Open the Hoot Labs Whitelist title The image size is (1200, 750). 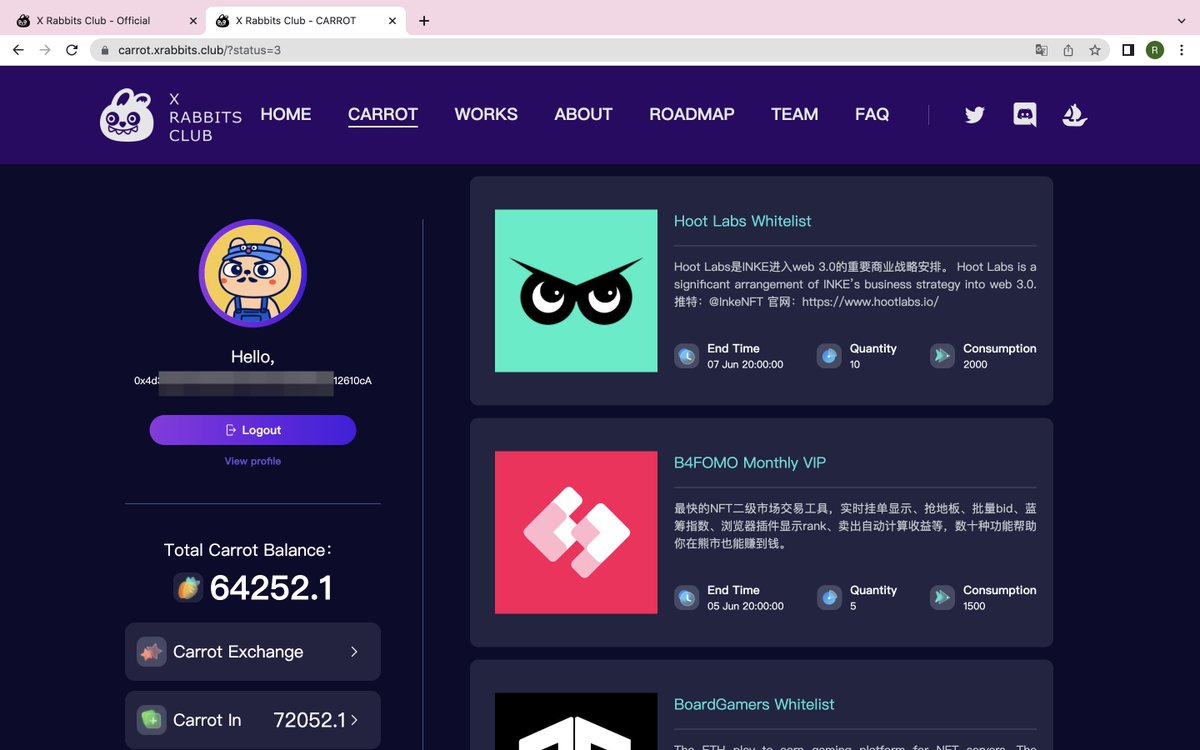tap(743, 221)
